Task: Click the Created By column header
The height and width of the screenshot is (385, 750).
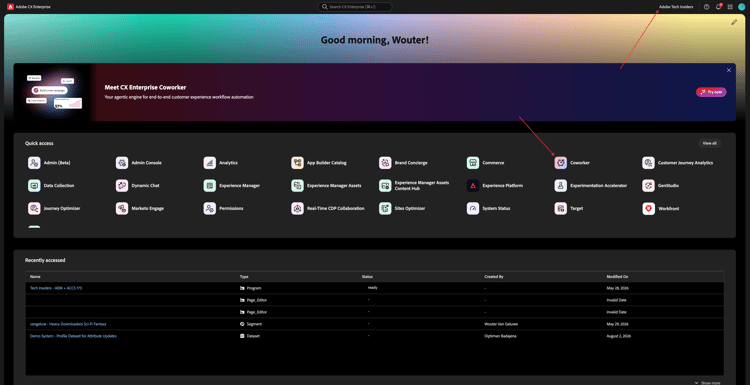Action: 494,276
